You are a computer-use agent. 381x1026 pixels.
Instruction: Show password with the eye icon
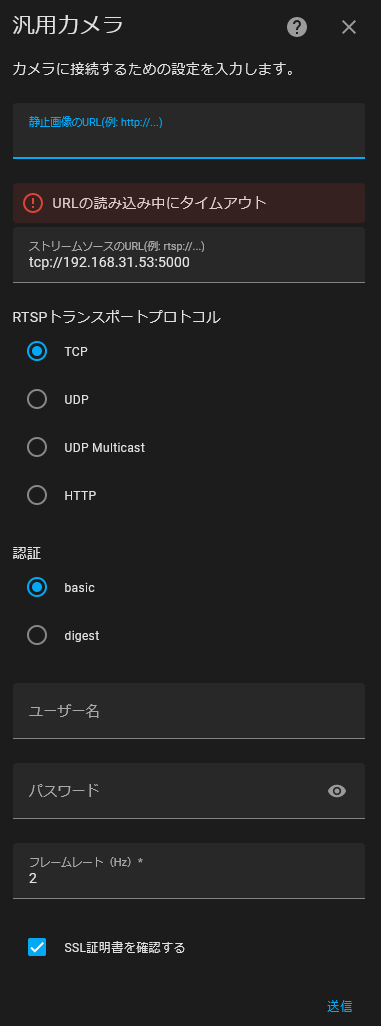[336, 791]
